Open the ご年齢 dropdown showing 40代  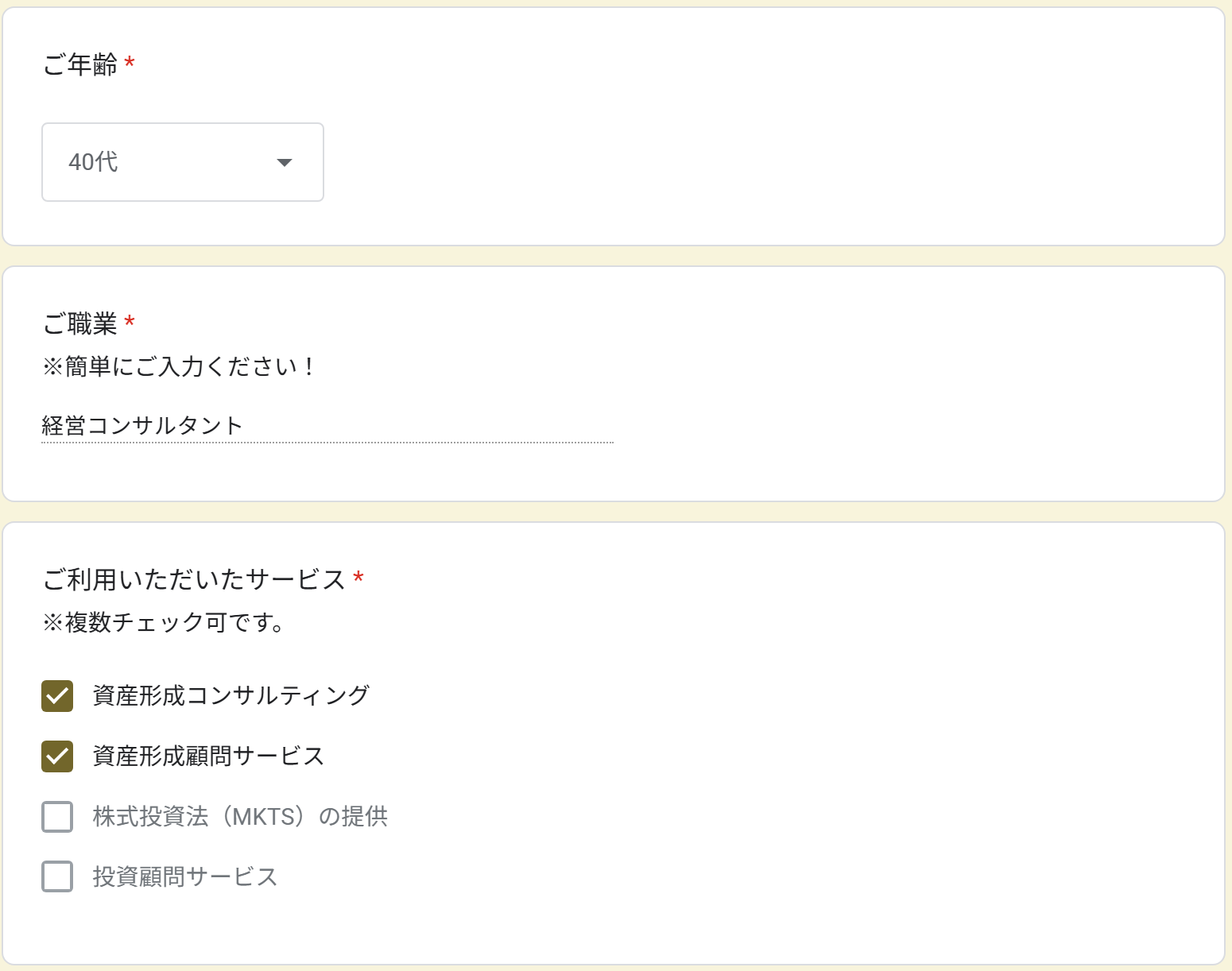[x=182, y=162]
